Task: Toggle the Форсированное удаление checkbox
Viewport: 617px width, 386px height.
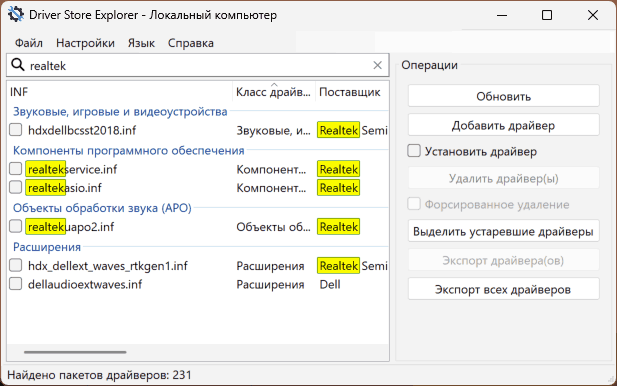Action: point(414,204)
